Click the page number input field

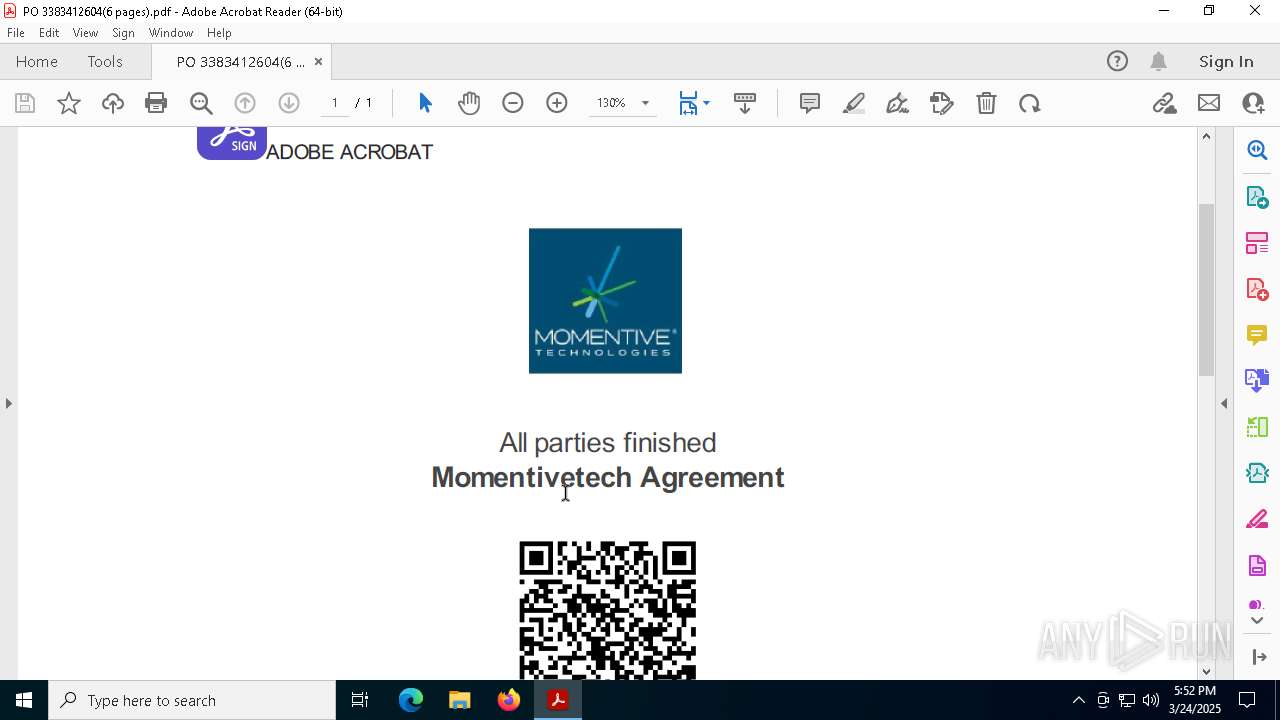click(x=334, y=103)
